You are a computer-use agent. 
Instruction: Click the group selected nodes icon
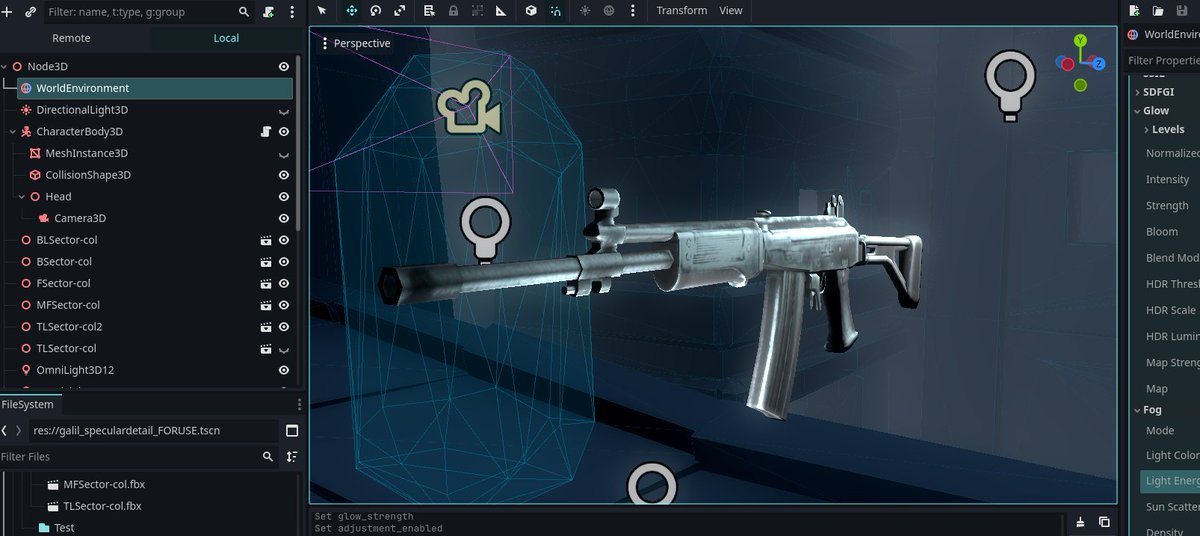click(x=477, y=11)
